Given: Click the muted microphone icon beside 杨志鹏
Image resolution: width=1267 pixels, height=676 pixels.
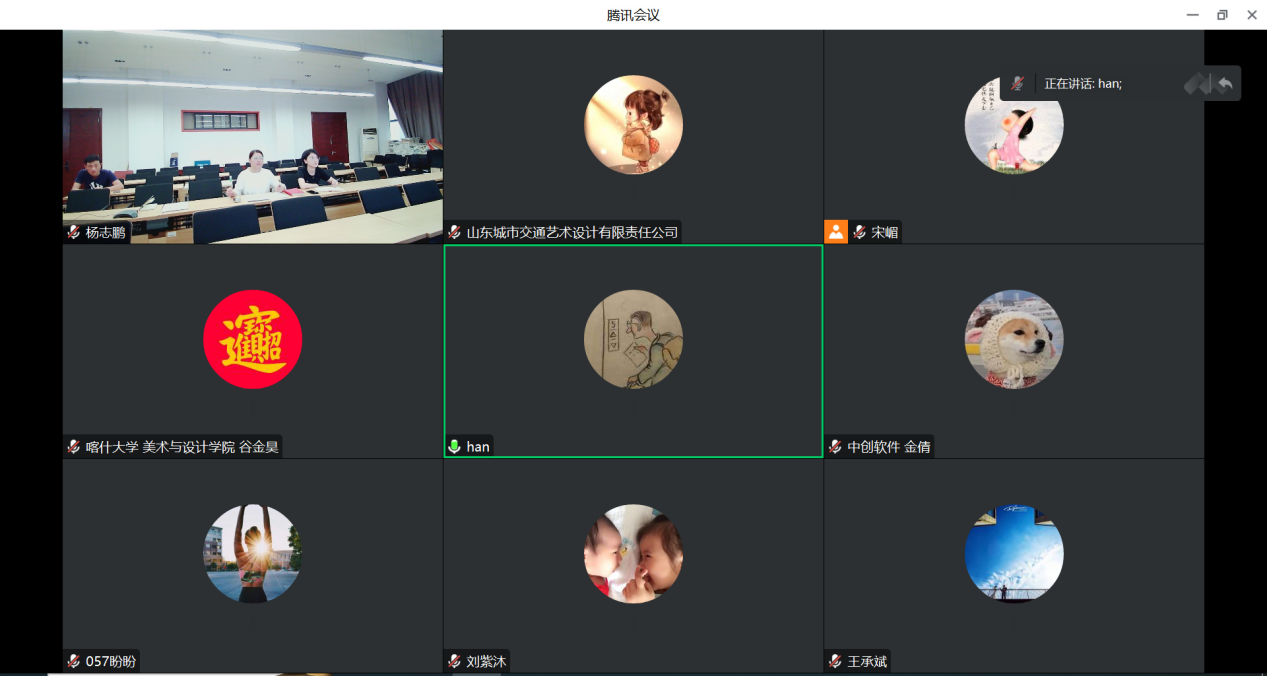Looking at the screenshot, I should [x=73, y=232].
